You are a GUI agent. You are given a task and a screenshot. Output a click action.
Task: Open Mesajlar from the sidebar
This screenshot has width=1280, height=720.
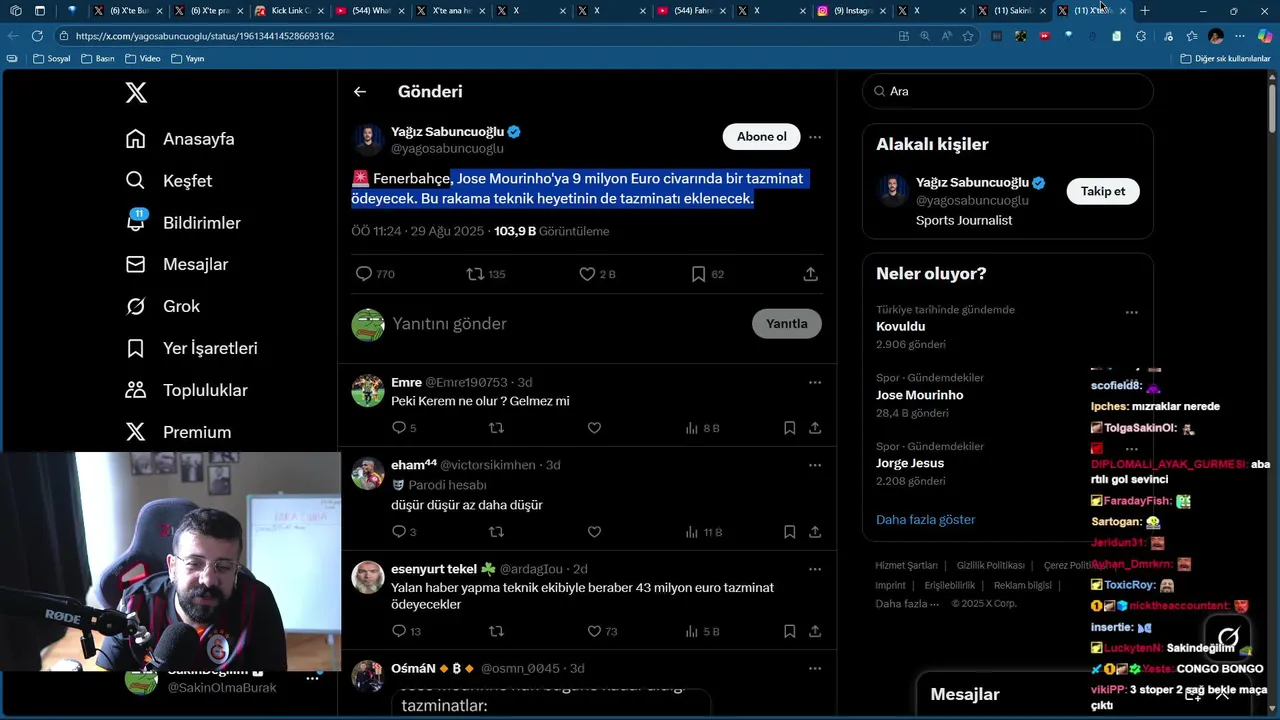click(177, 265)
